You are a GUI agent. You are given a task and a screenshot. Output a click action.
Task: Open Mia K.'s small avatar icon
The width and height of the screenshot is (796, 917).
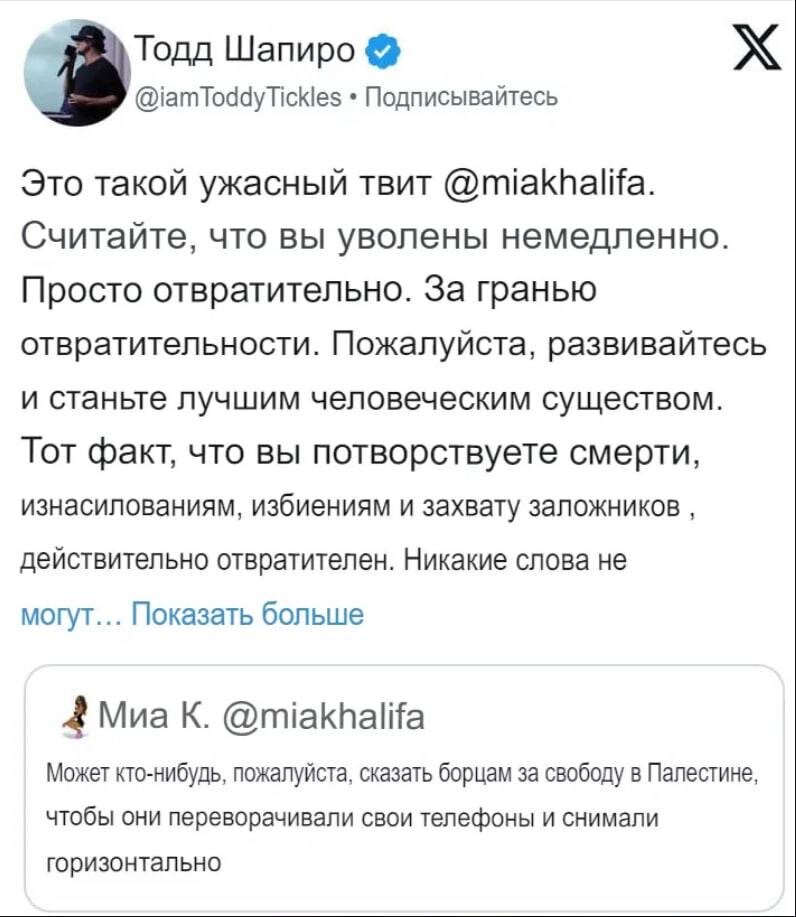[x=70, y=719]
